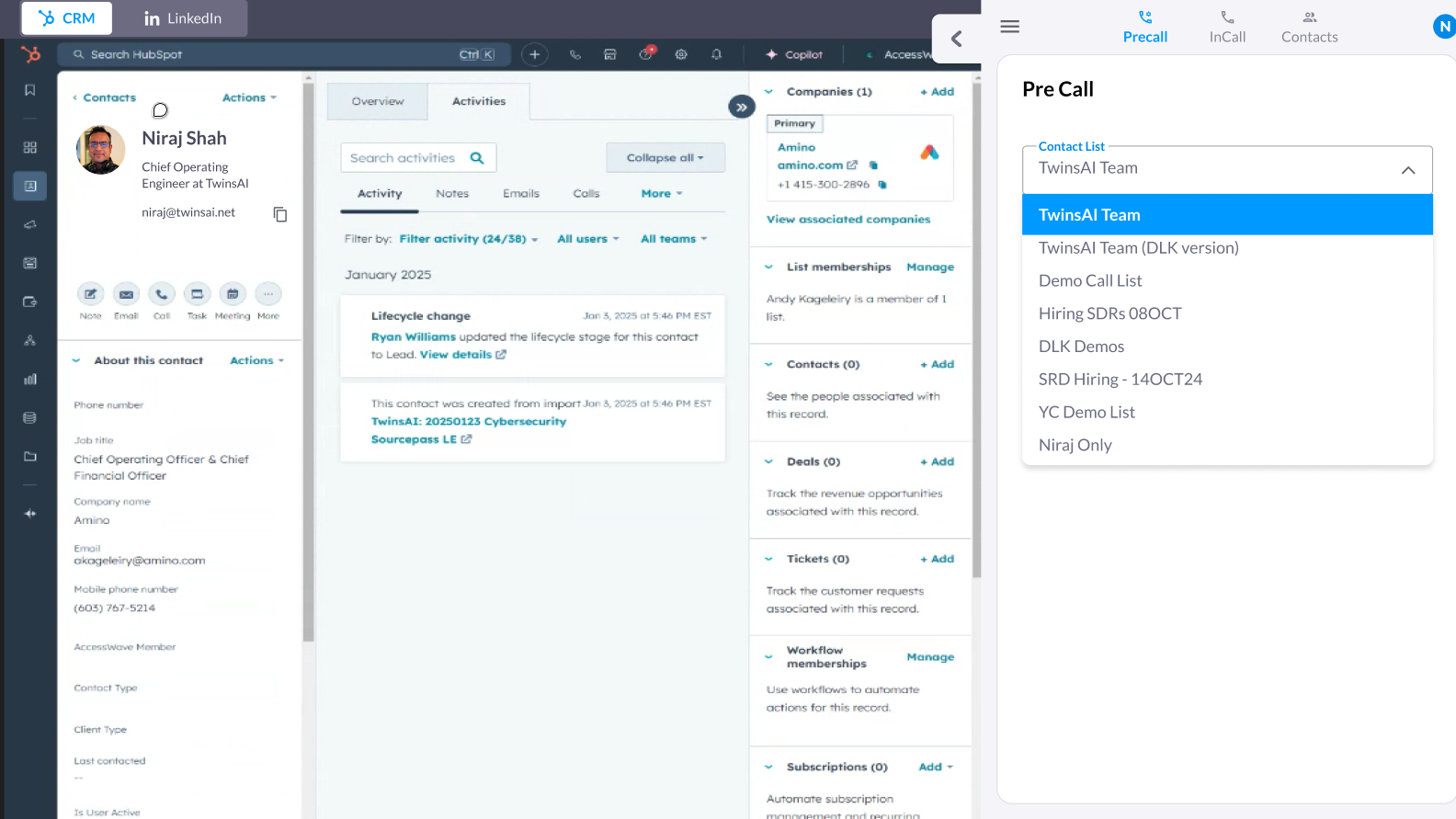The width and height of the screenshot is (1456, 819).
Task: Collapse the side panel with double-arrow button
Action: 741,108
